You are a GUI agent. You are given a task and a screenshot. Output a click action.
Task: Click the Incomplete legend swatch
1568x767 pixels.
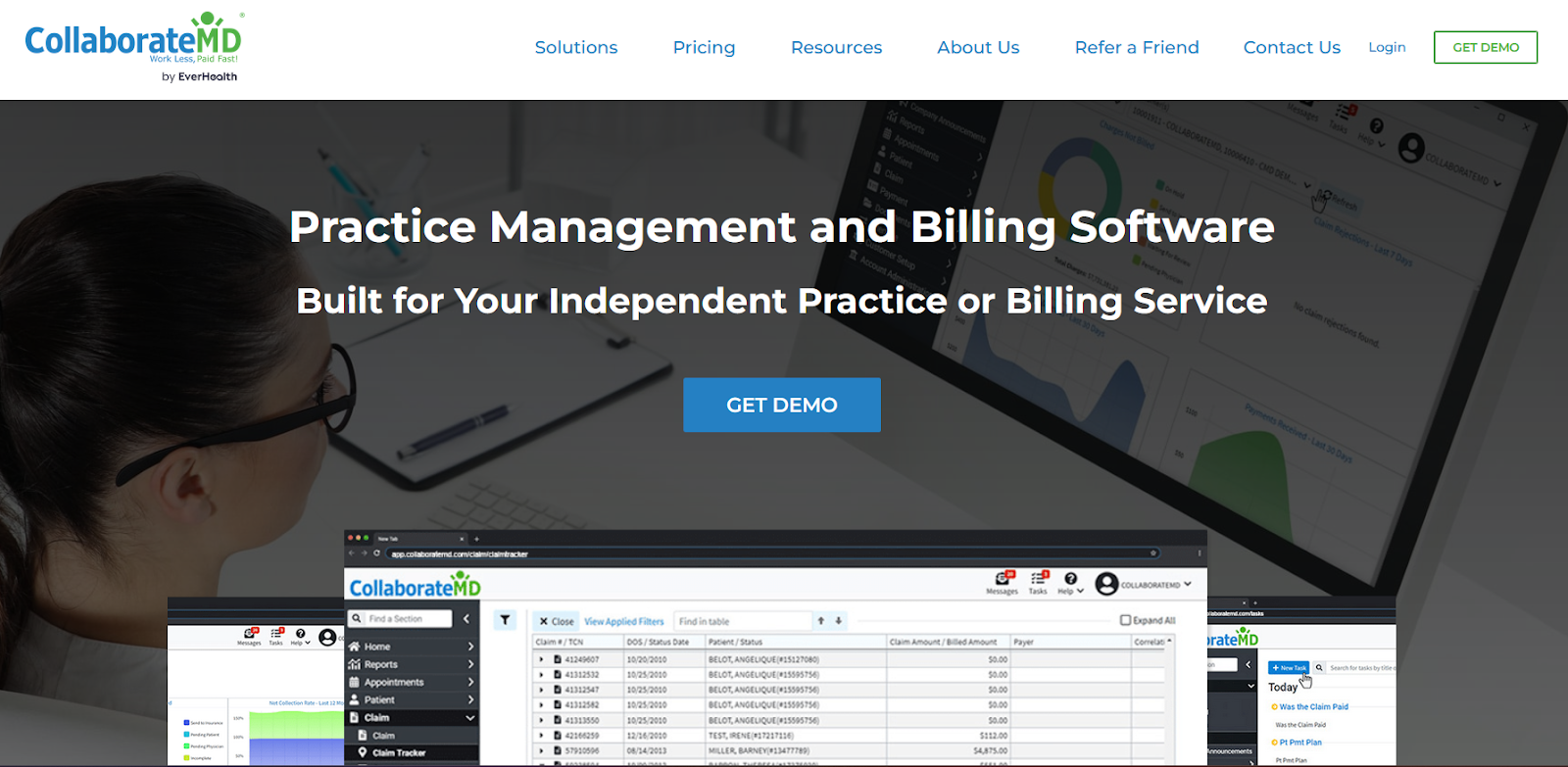click(x=186, y=757)
